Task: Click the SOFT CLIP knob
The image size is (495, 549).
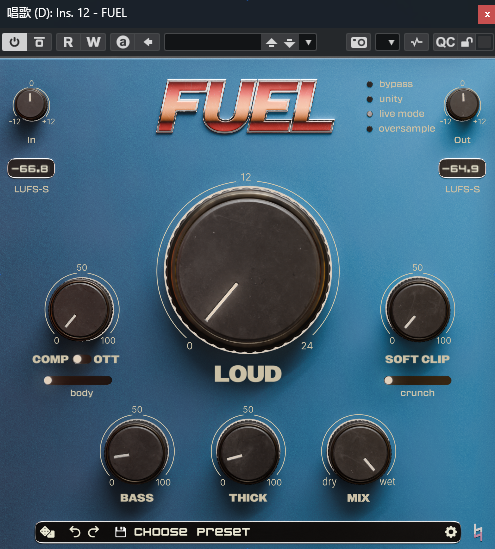Action: [418, 310]
